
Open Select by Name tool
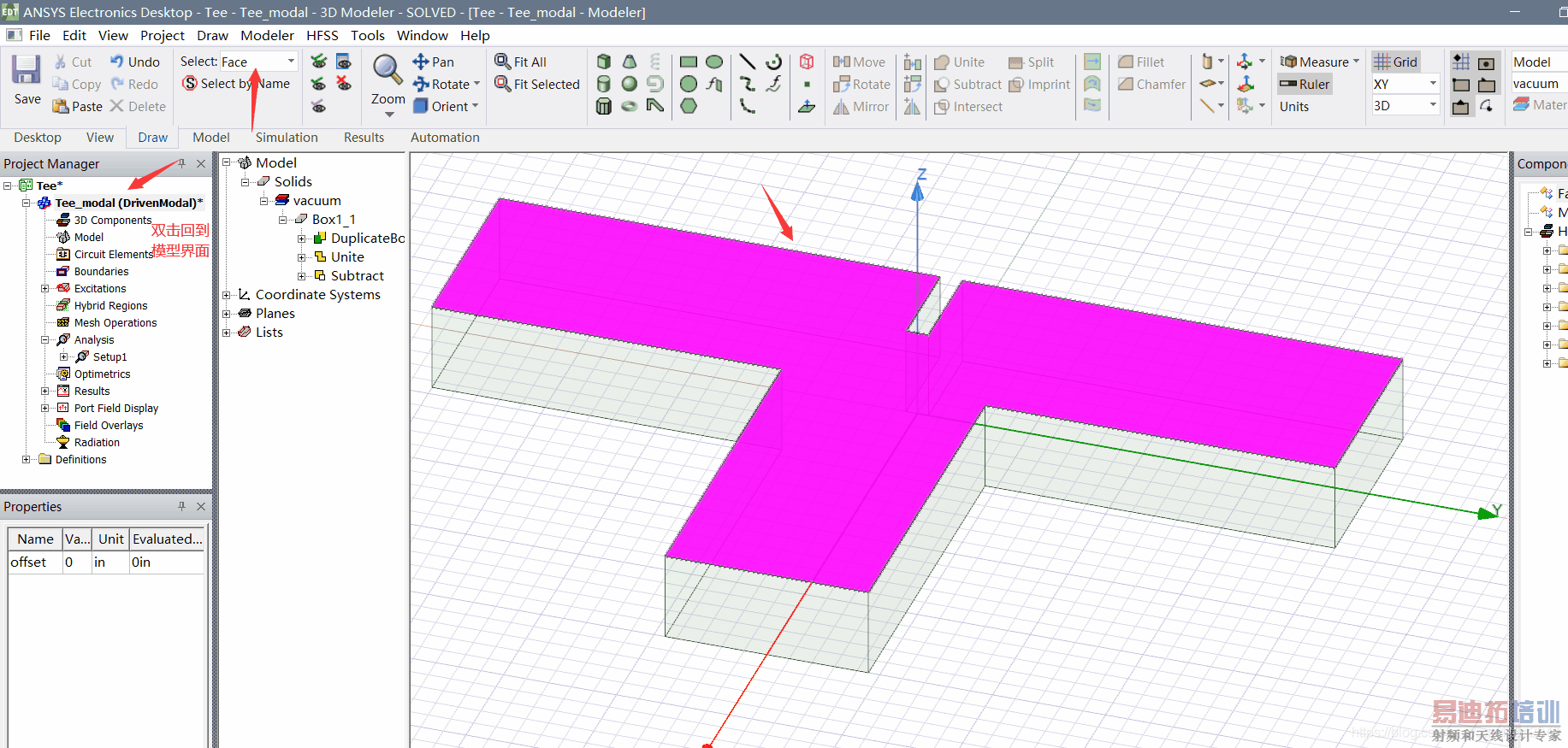236,84
